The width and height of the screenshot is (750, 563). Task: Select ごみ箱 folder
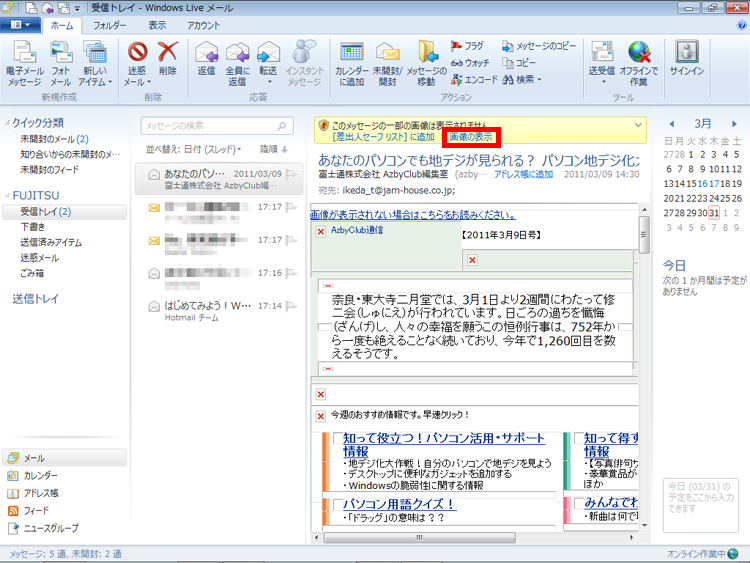[x=32, y=273]
